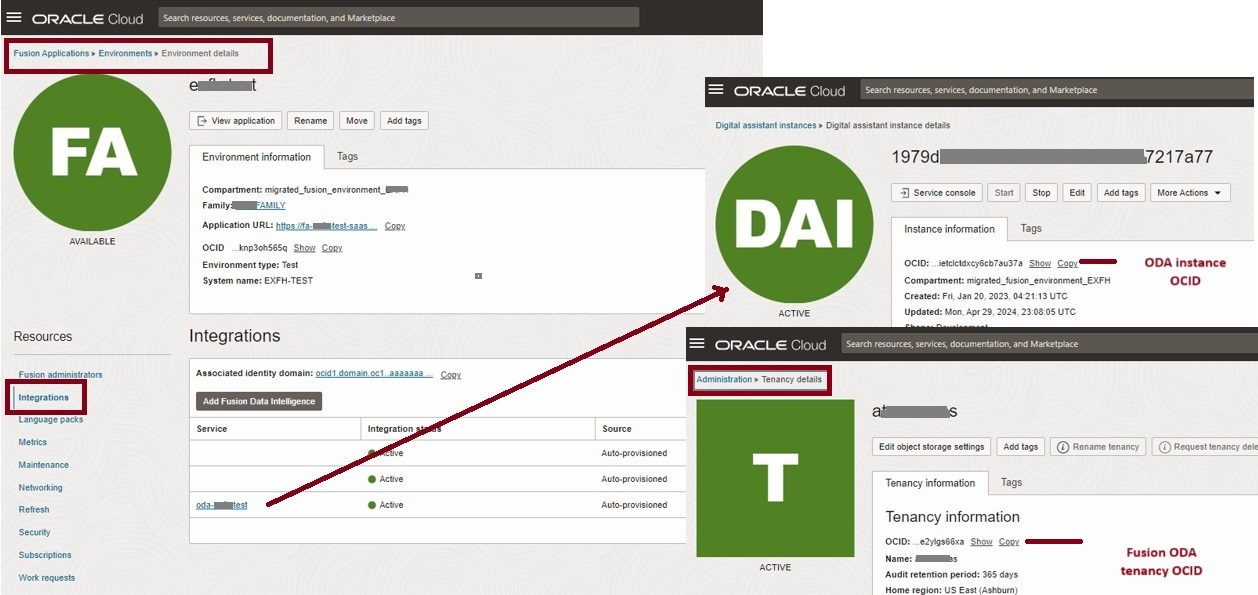The height and width of the screenshot is (595, 1258).
Task: Click the Stop instance button
Action: (1041, 193)
